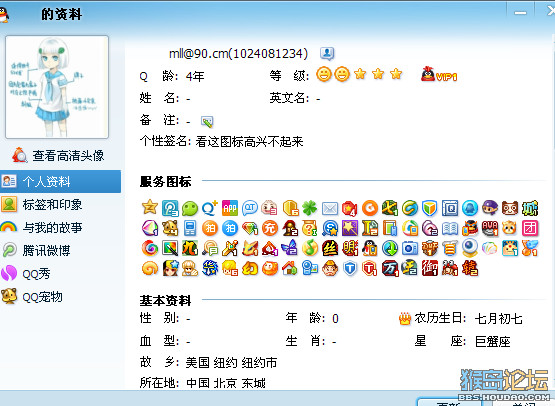Open the orange 拍 Paipai icon
555x406 pixels.
(210, 228)
